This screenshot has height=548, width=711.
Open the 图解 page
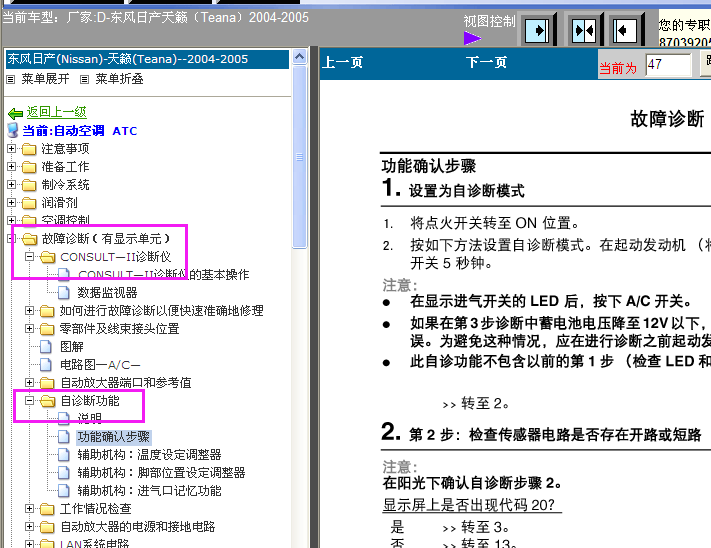click(x=72, y=347)
